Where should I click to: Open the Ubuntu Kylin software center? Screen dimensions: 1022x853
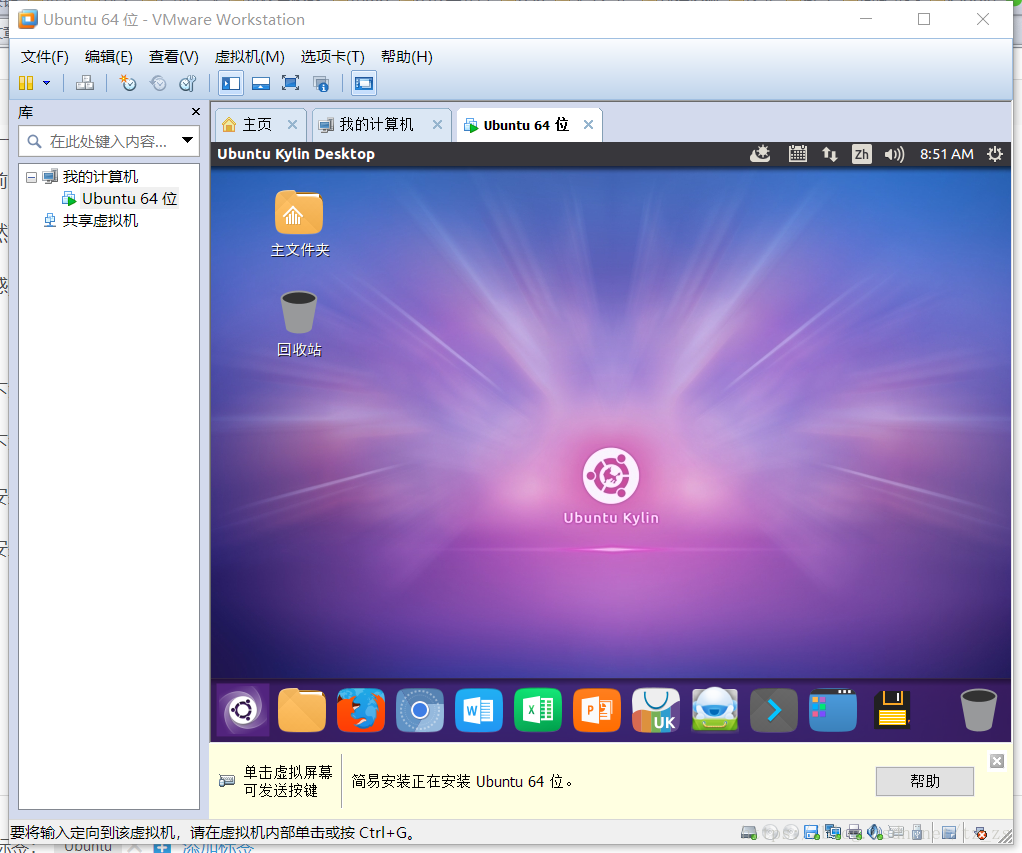(x=656, y=710)
